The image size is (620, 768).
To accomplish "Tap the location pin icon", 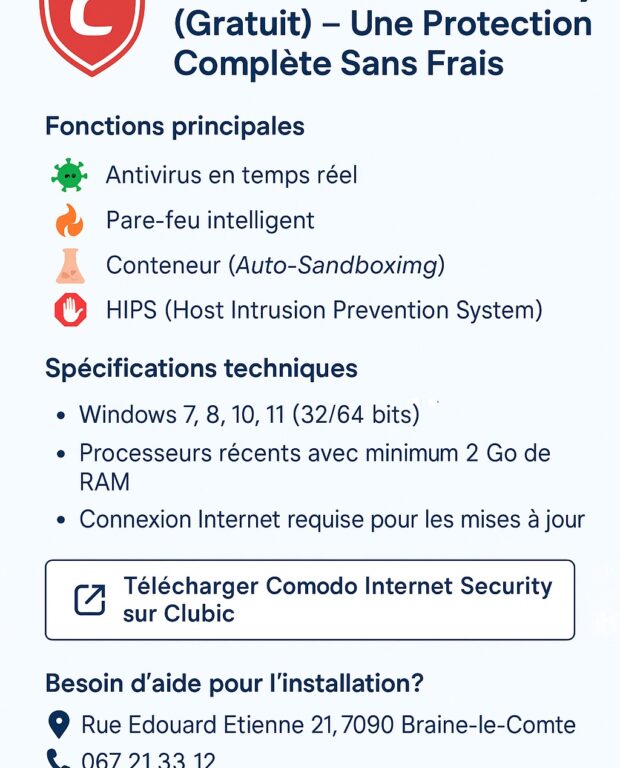I will pos(58,725).
